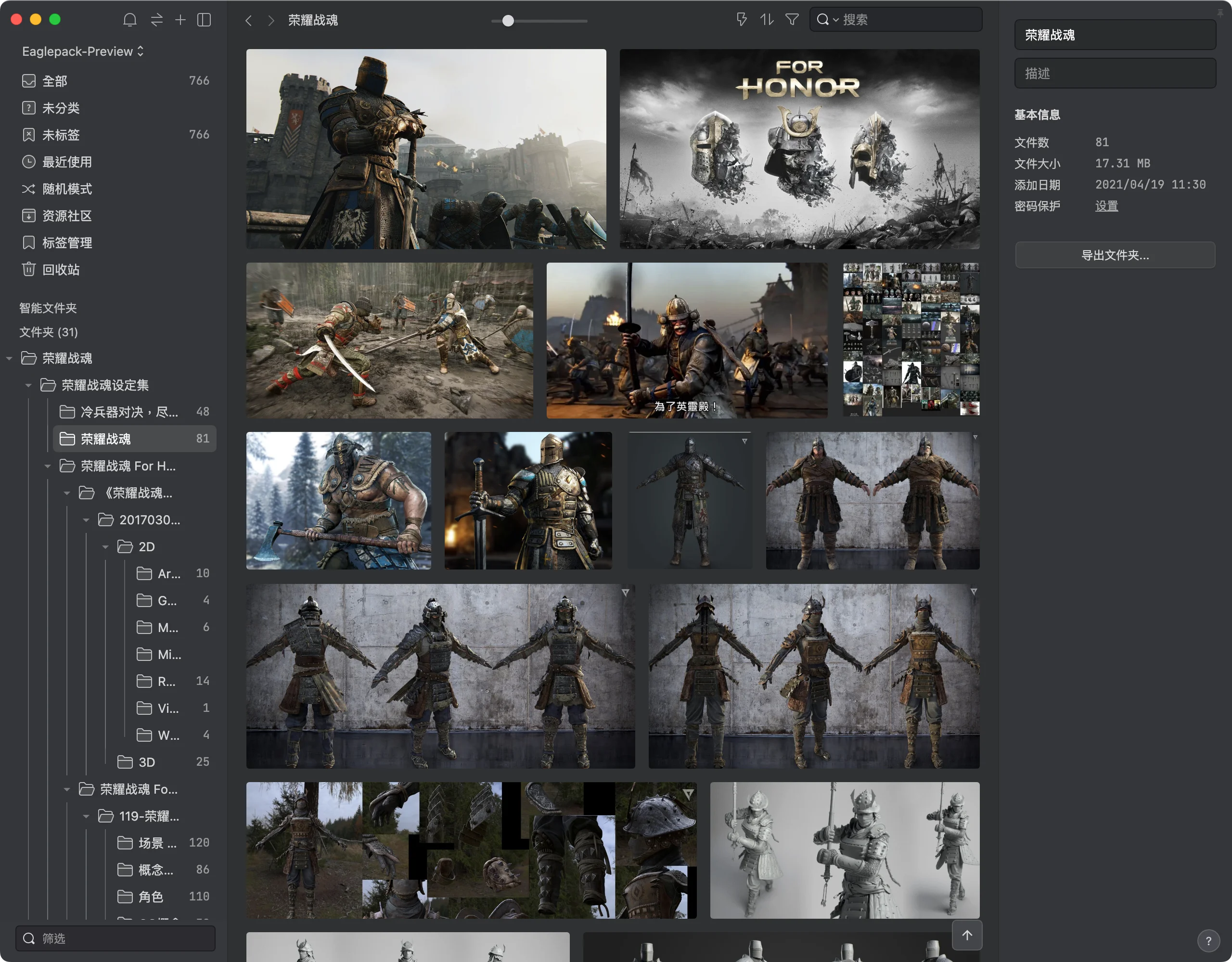Select the samurai 為了英靈殿 thumbnail

coord(687,340)
